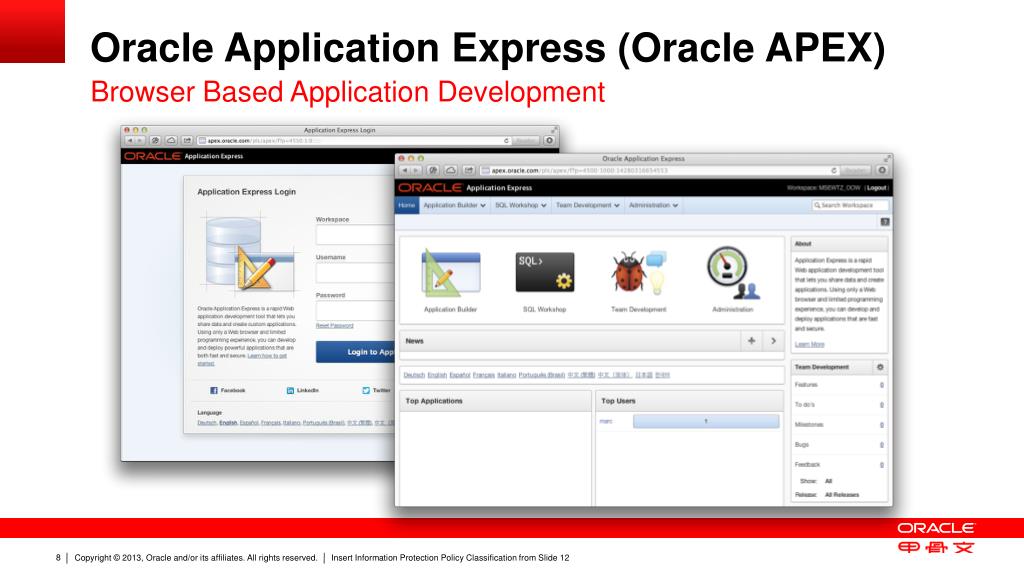Click Share icon in front browser toolbar

469,170
